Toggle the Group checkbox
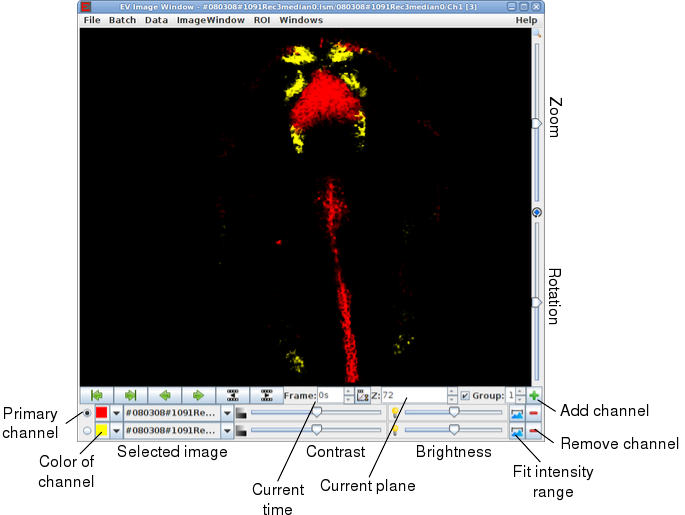This screenshot has width=685, height=515. (465, 396)
